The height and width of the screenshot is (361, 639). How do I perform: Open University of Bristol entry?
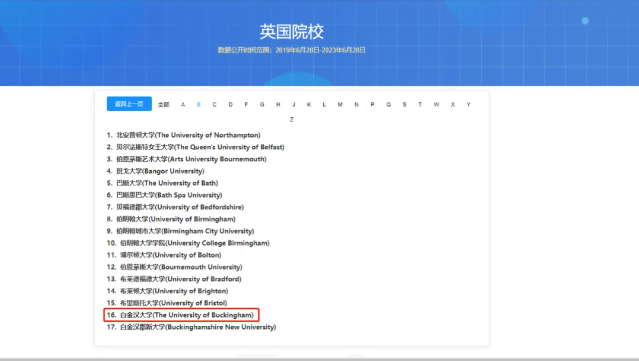167,303
